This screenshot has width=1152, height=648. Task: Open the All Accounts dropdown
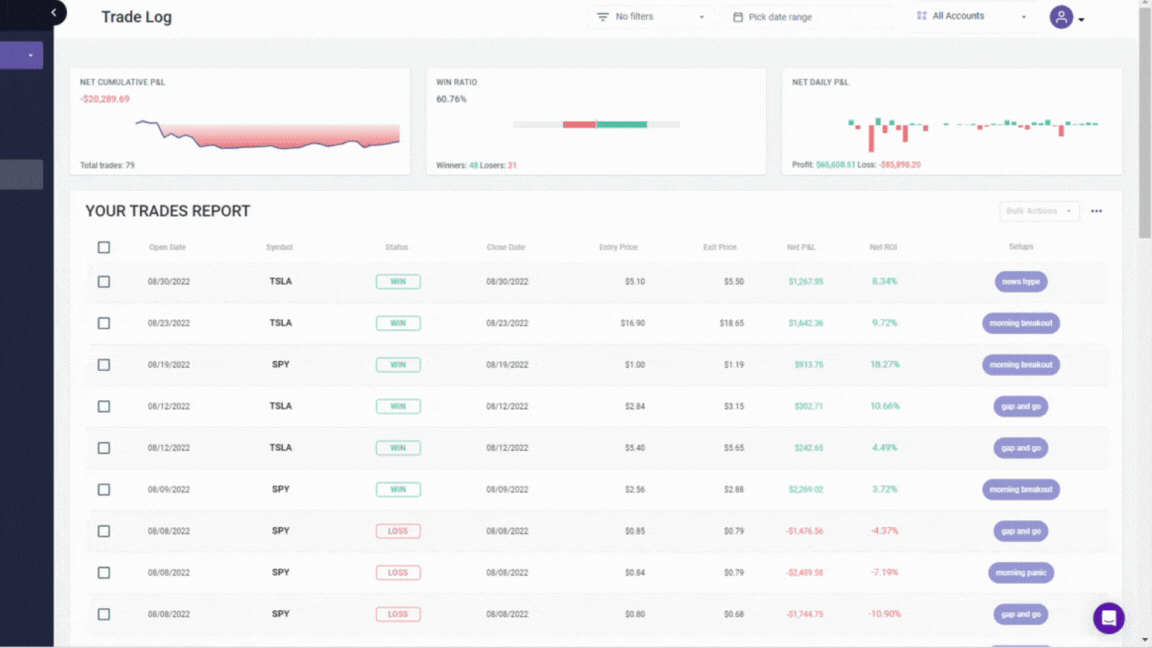[971, 16]
